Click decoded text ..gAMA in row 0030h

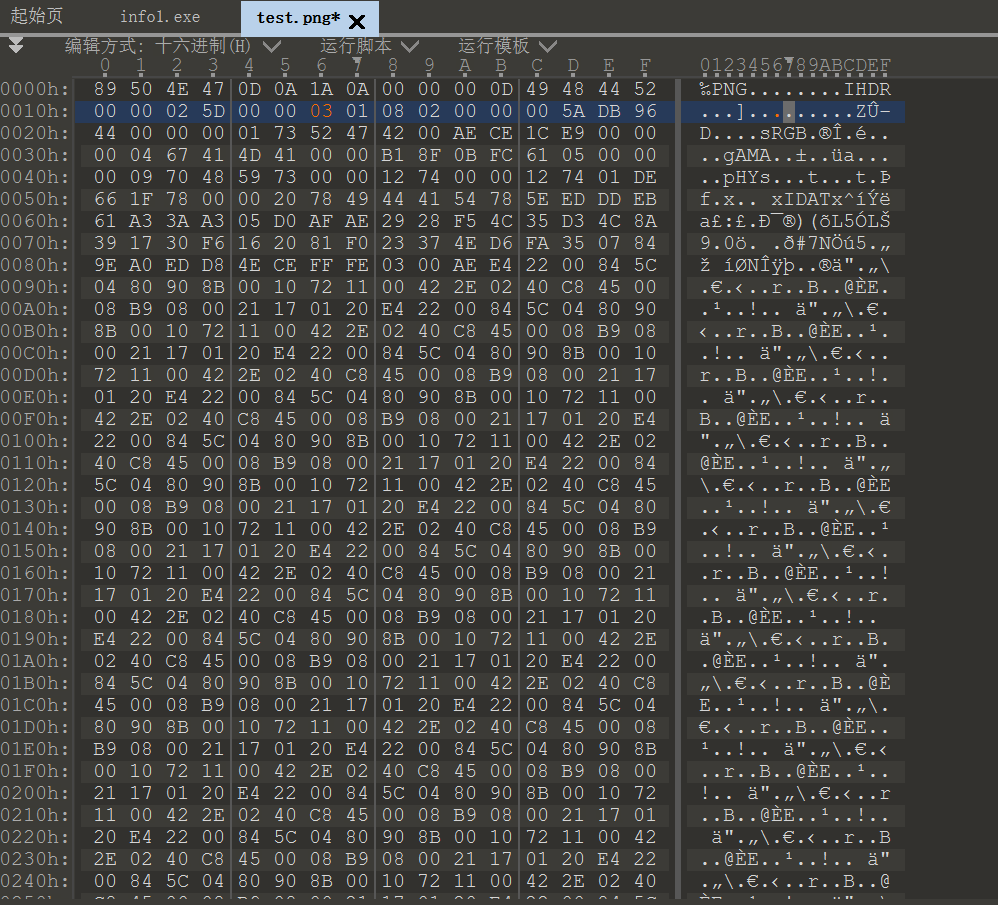735,155
